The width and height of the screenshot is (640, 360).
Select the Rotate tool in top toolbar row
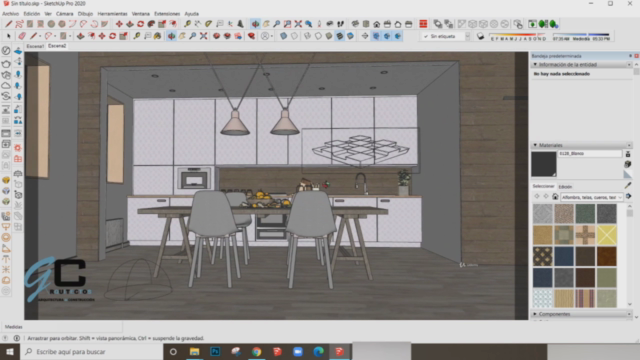coord(140,24)
